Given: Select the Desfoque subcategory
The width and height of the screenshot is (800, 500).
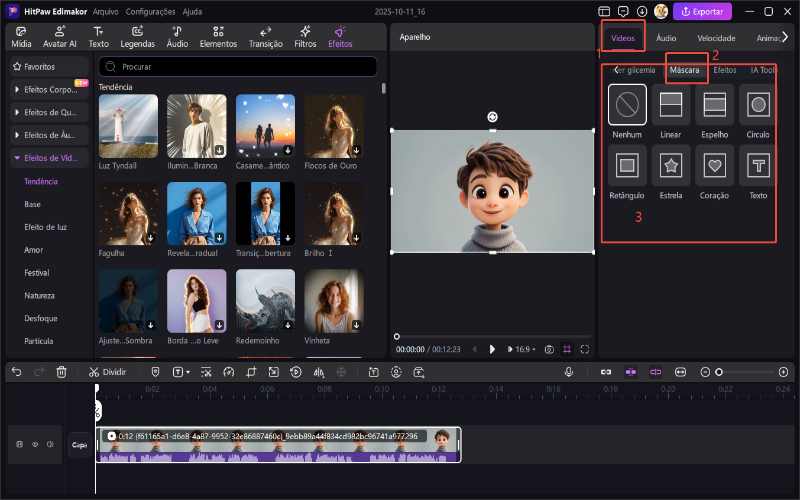Looking at the screenshot, I should pyautogui.click(x=41, y=318).
